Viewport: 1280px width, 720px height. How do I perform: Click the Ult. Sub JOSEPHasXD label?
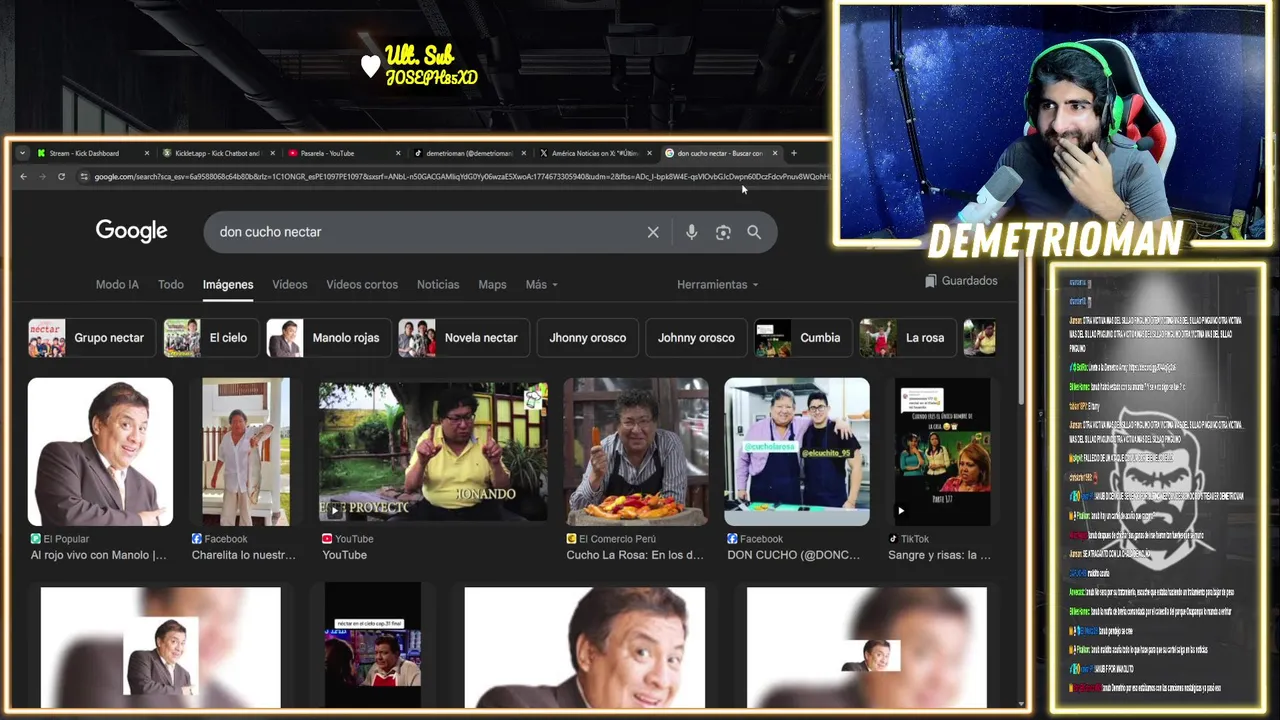(x=420, y=66)
